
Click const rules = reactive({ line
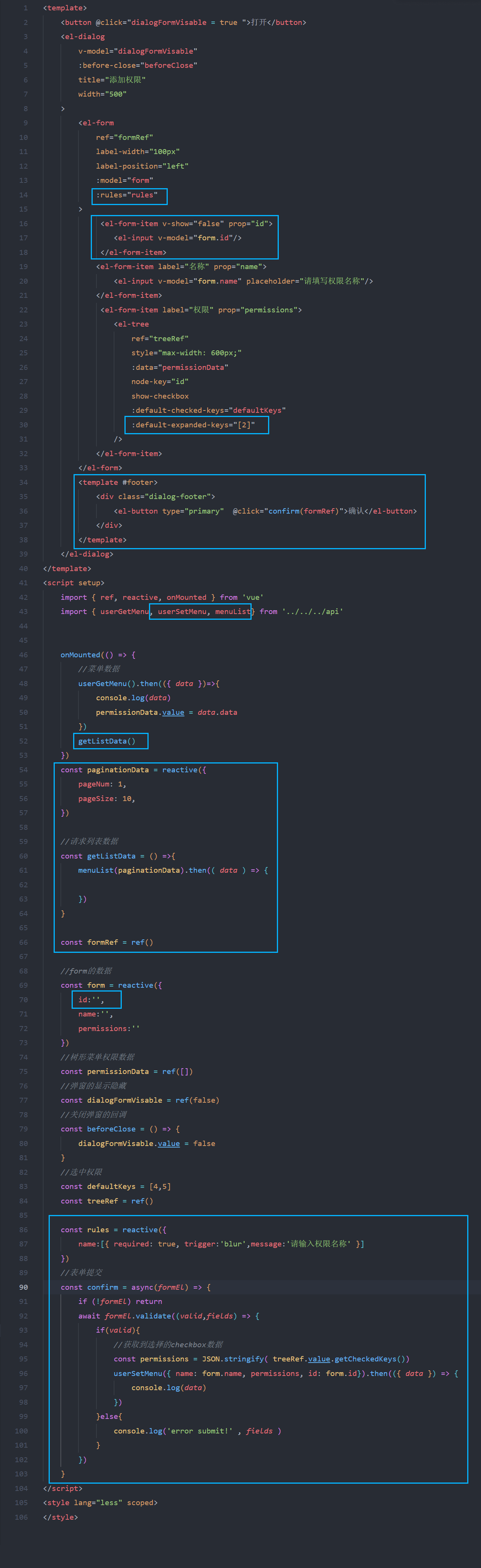coord(114,1230)
